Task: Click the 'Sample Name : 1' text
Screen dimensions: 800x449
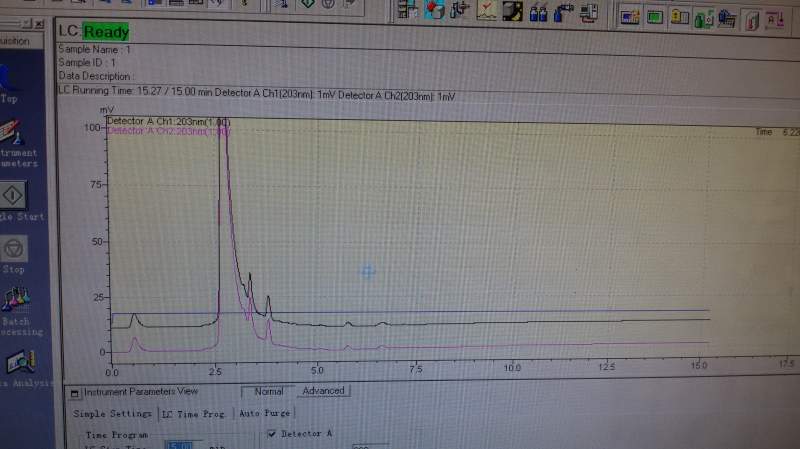Action: [x=94, y=49]
